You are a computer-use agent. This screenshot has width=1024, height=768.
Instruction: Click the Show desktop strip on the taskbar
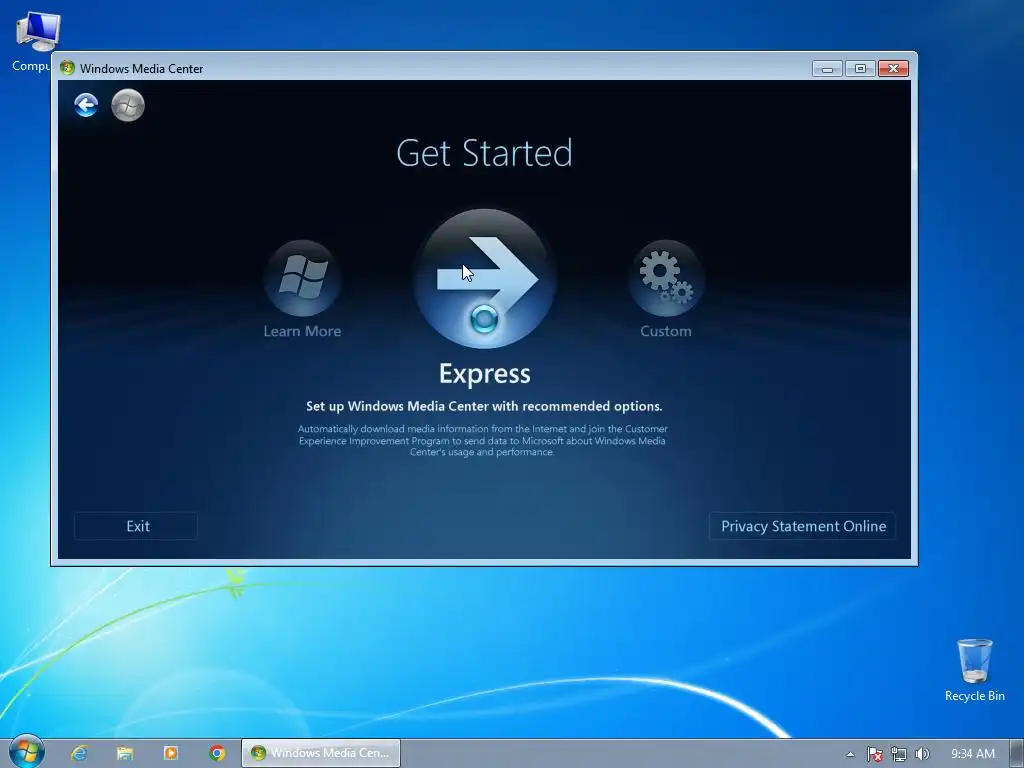[1017, 753]
